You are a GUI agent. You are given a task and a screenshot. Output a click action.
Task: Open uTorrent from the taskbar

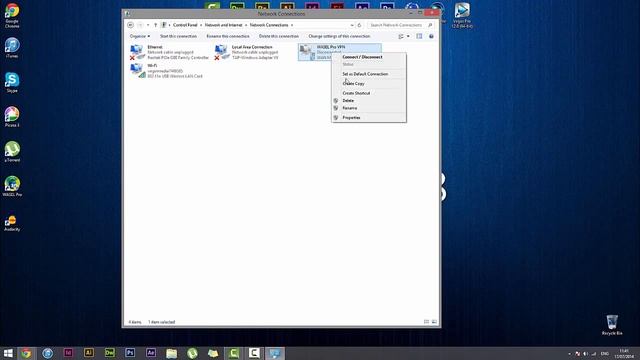click(x=192, y=353)
